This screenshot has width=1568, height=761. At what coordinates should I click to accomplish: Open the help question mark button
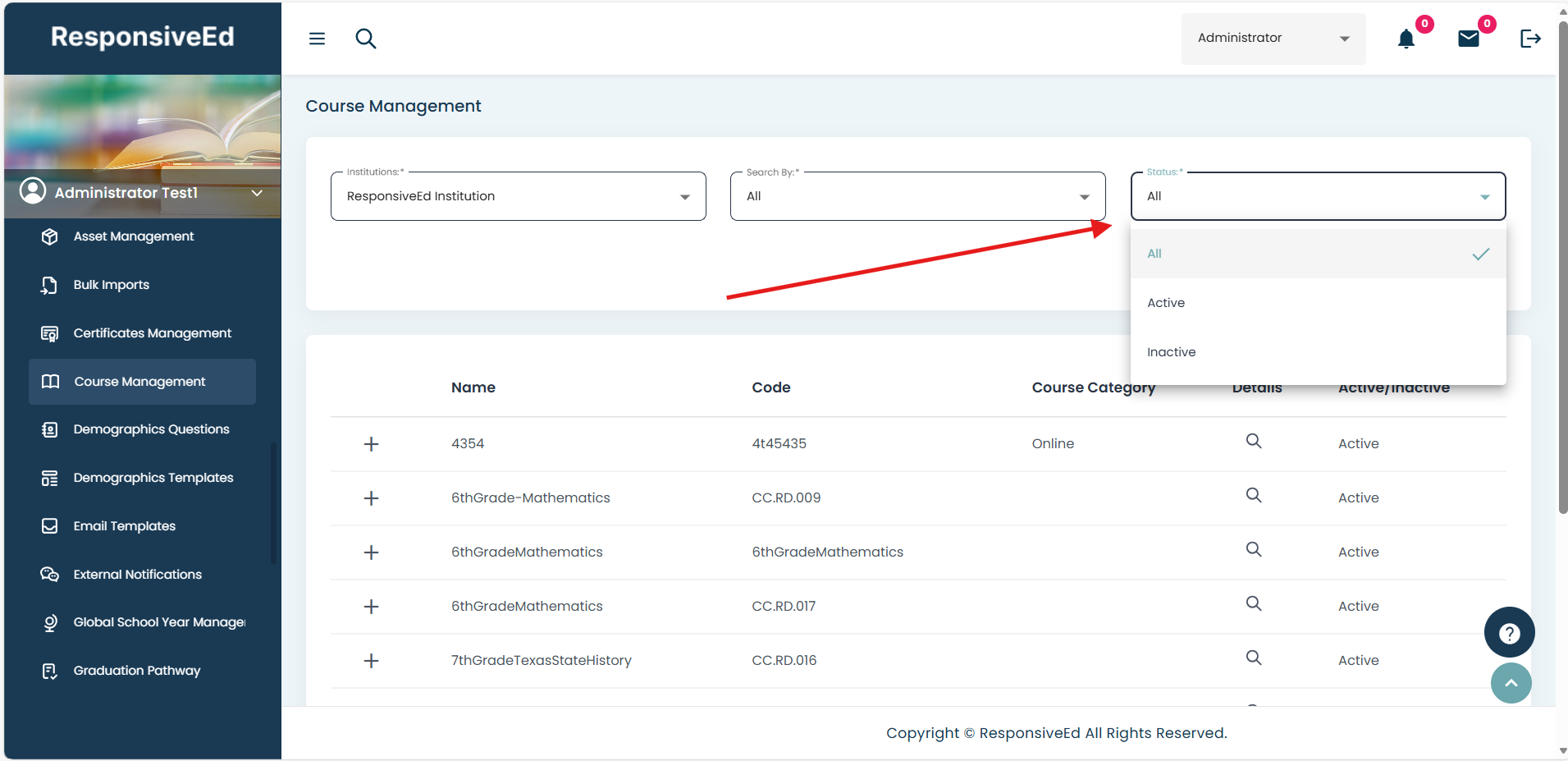coord(1509,633)
